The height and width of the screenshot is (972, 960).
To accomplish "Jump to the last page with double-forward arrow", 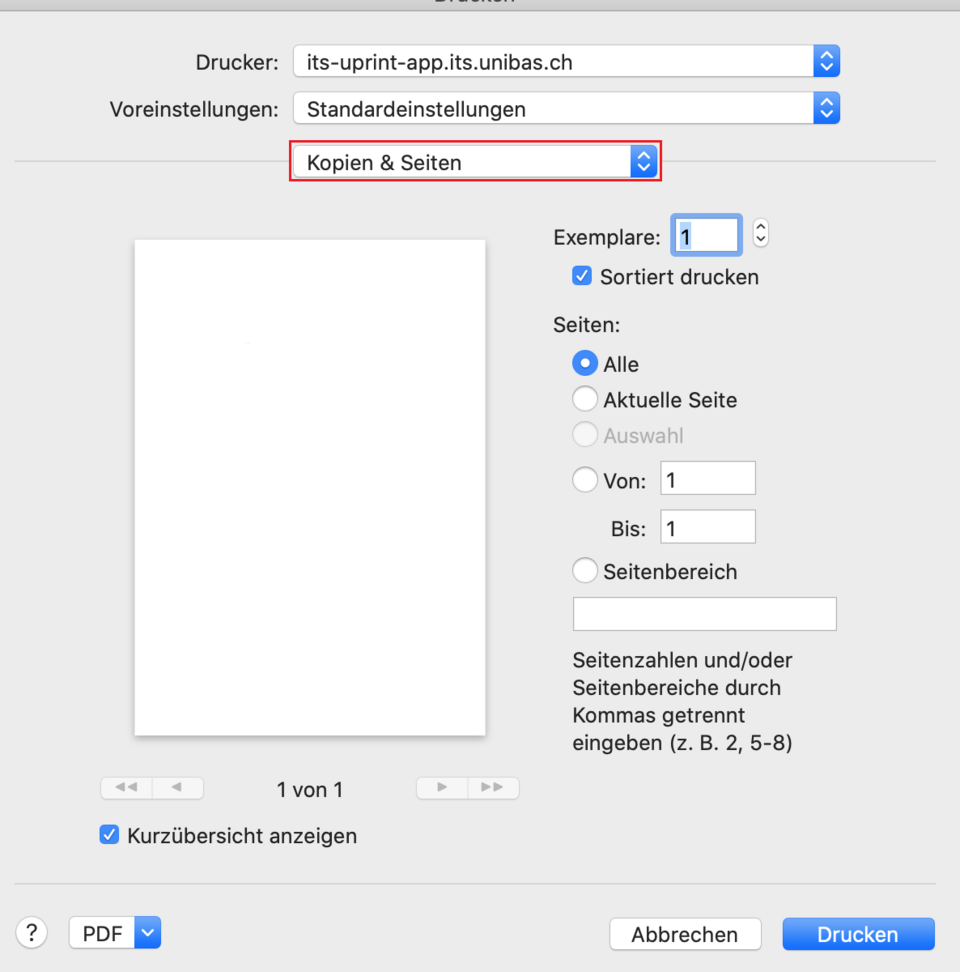I will click(x=493, y=788).
